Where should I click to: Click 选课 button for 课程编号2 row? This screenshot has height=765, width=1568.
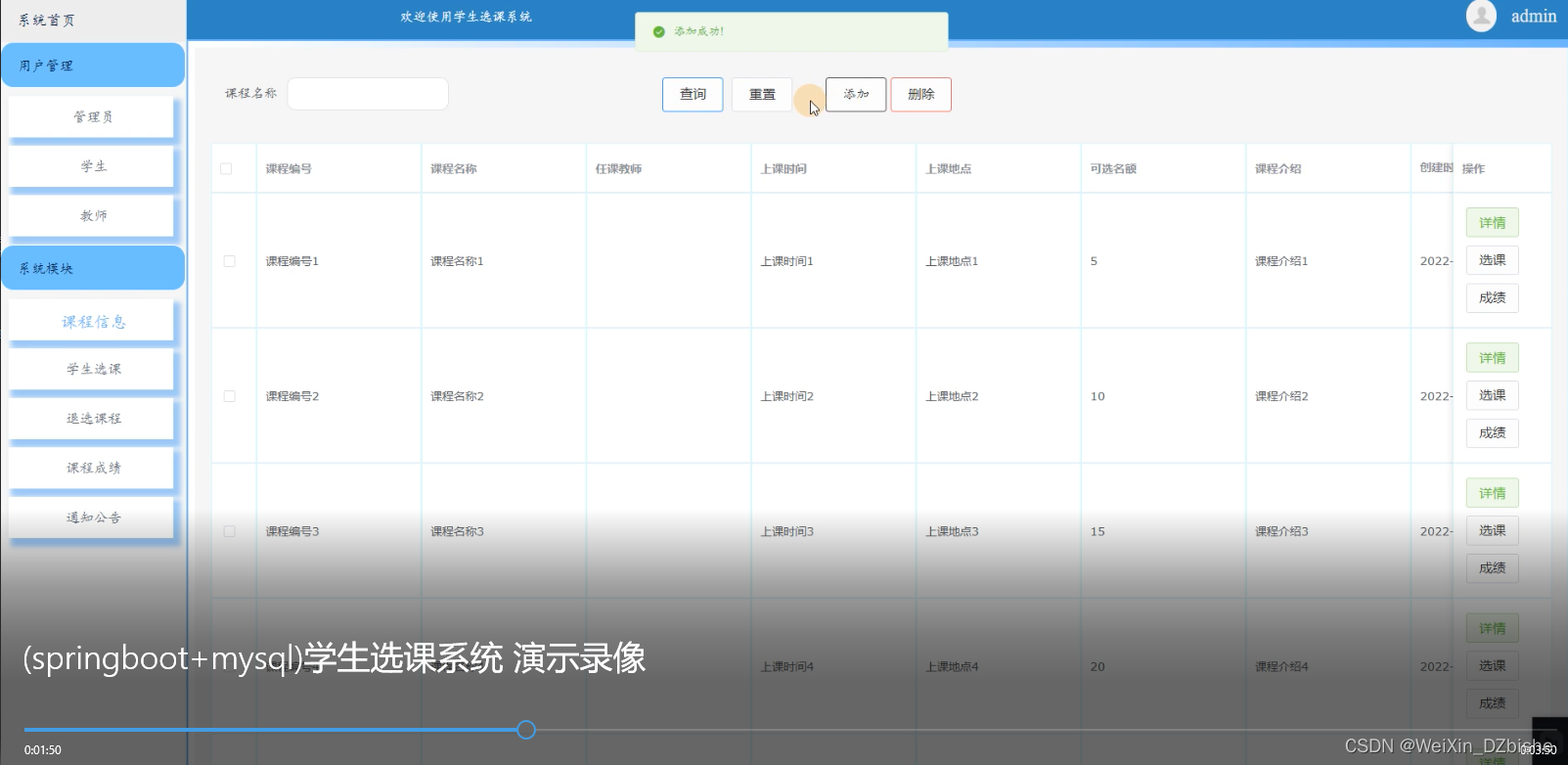pyautogui.click(x=1492, y=395)
